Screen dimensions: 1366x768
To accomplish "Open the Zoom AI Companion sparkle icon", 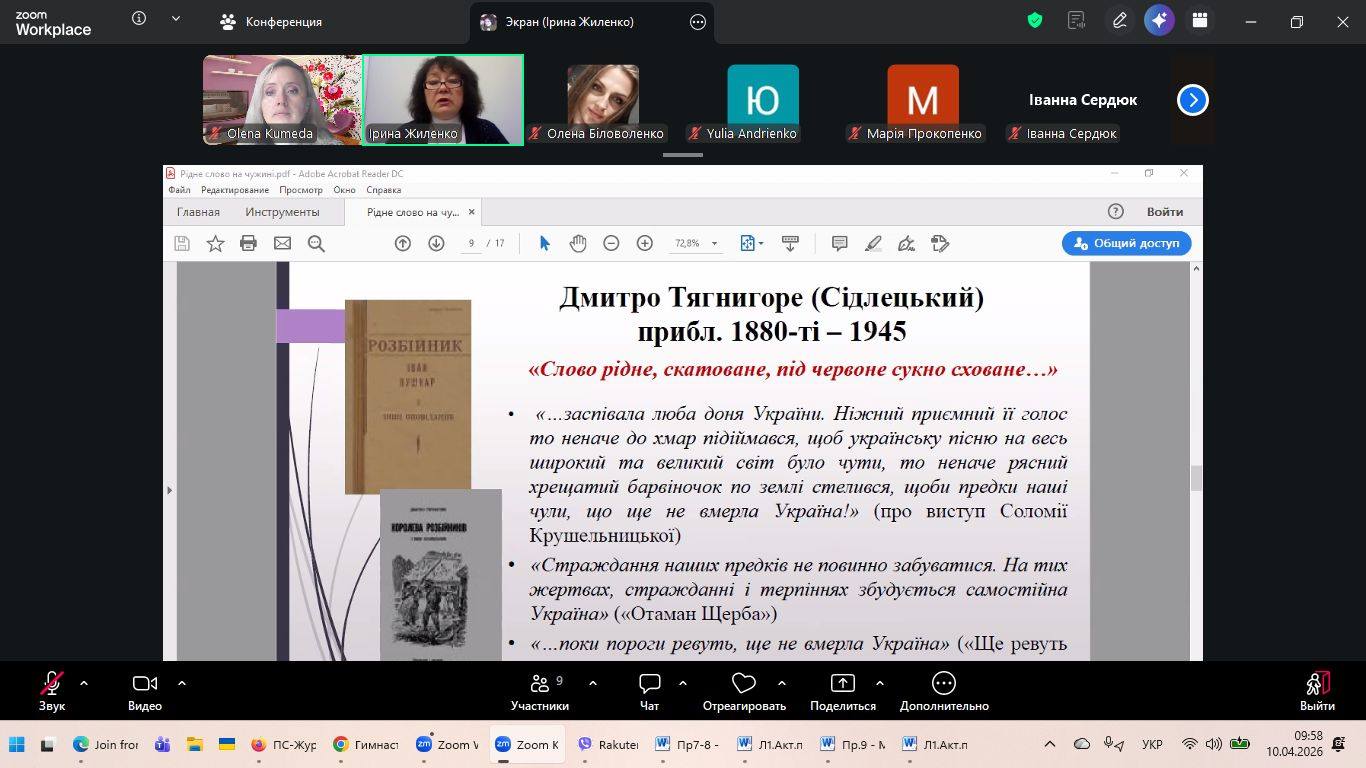I will (1159, 21).
